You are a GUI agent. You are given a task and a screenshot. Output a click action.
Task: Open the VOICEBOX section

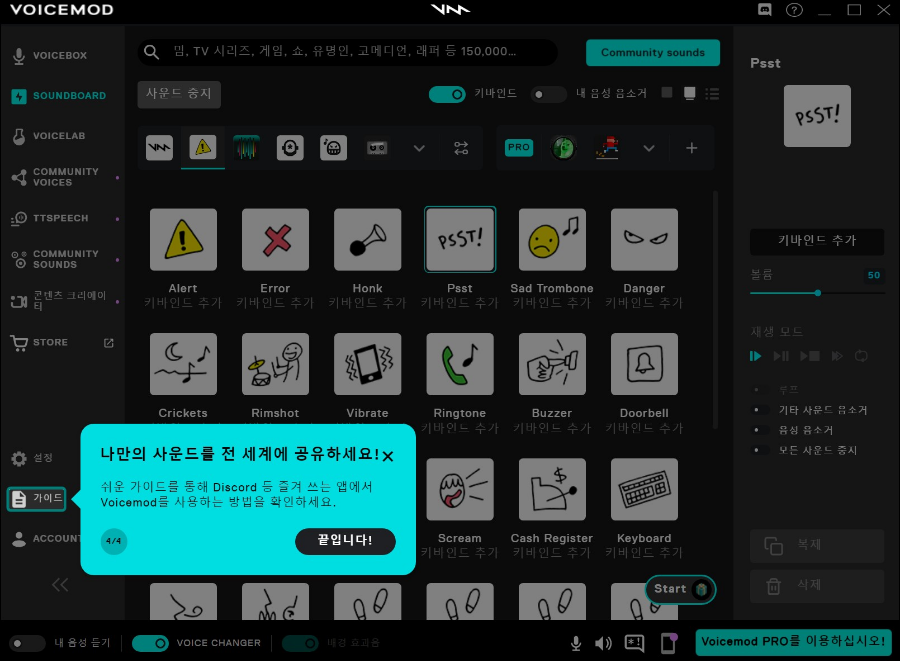pyautogui.click(x=62, y=56)
